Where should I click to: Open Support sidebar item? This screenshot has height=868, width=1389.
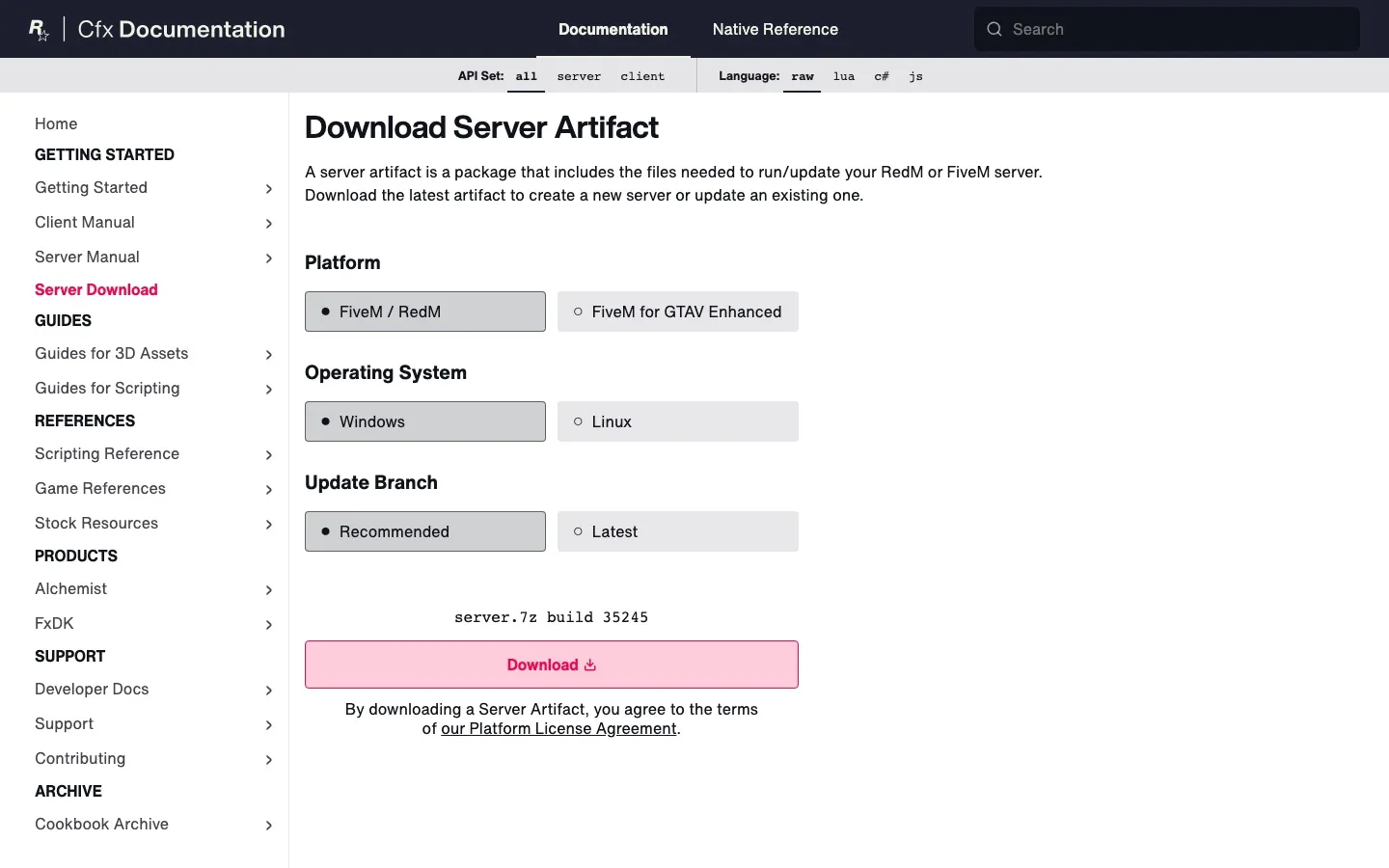[65, 723]
